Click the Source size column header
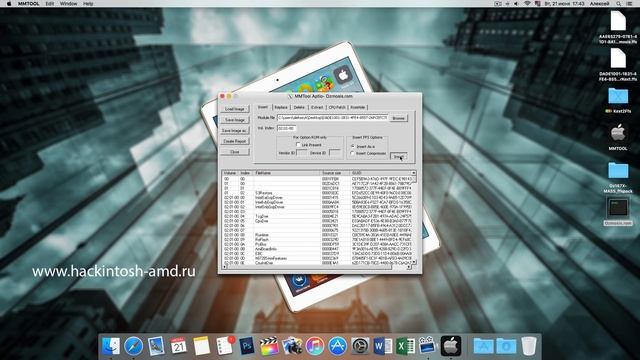The width and height of the screenshot is (640, 360). (335, 173)
